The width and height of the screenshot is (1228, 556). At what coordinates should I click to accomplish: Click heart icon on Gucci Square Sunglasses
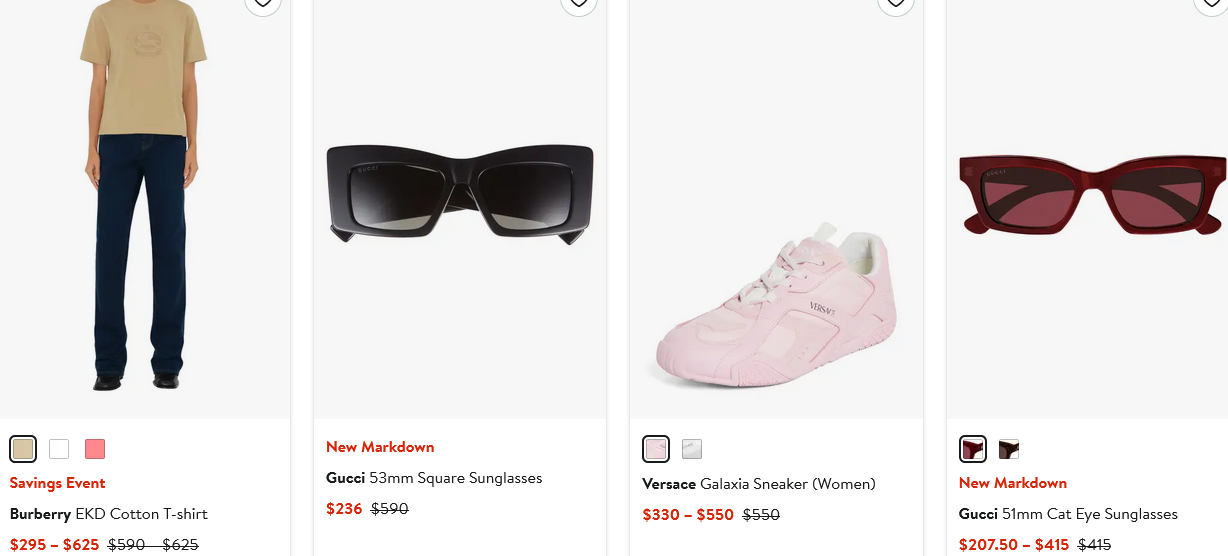pyautogui.click(x=578, y=3)
